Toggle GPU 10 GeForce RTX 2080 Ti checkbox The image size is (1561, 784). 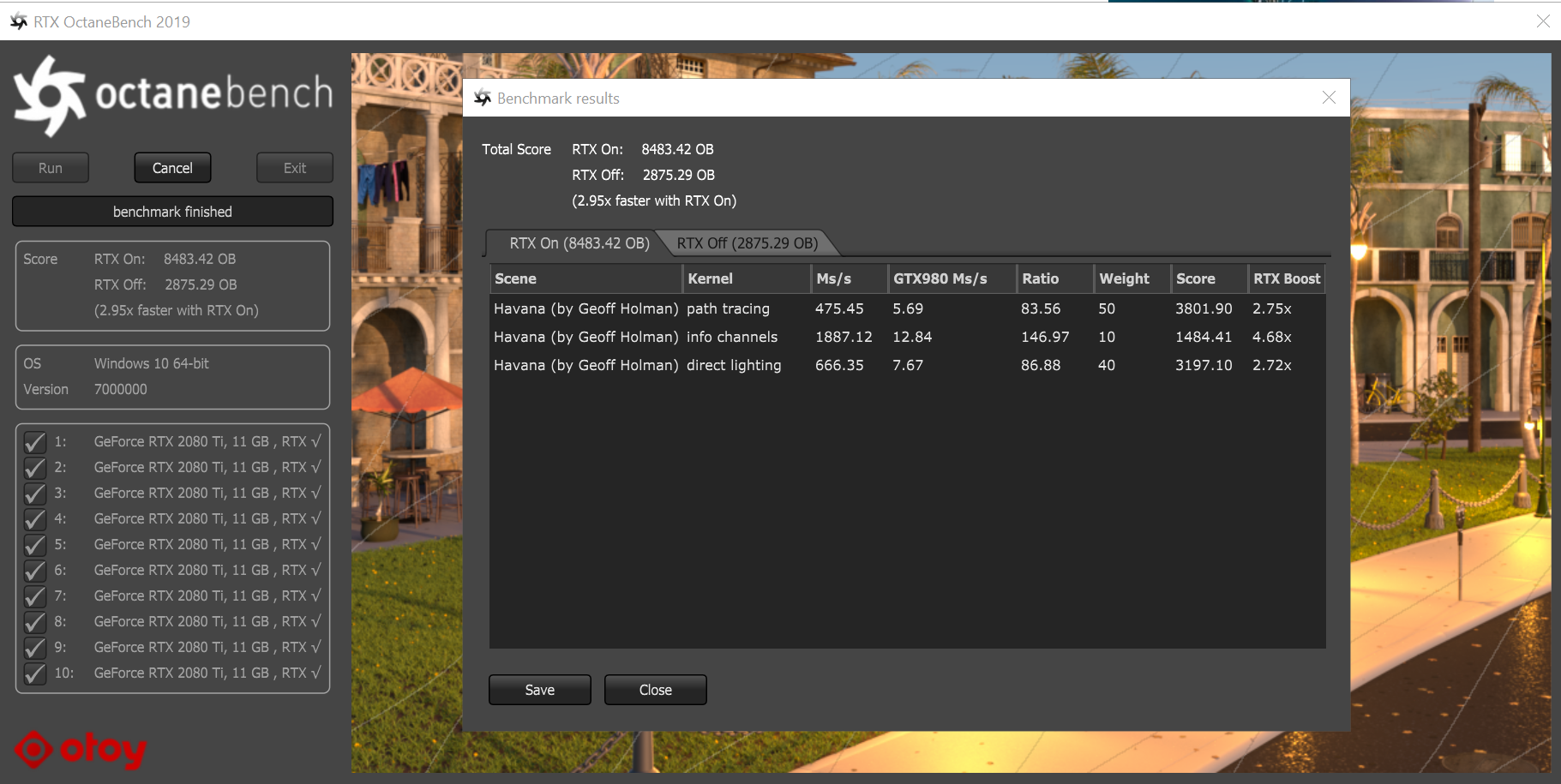(x=35, y=673)
